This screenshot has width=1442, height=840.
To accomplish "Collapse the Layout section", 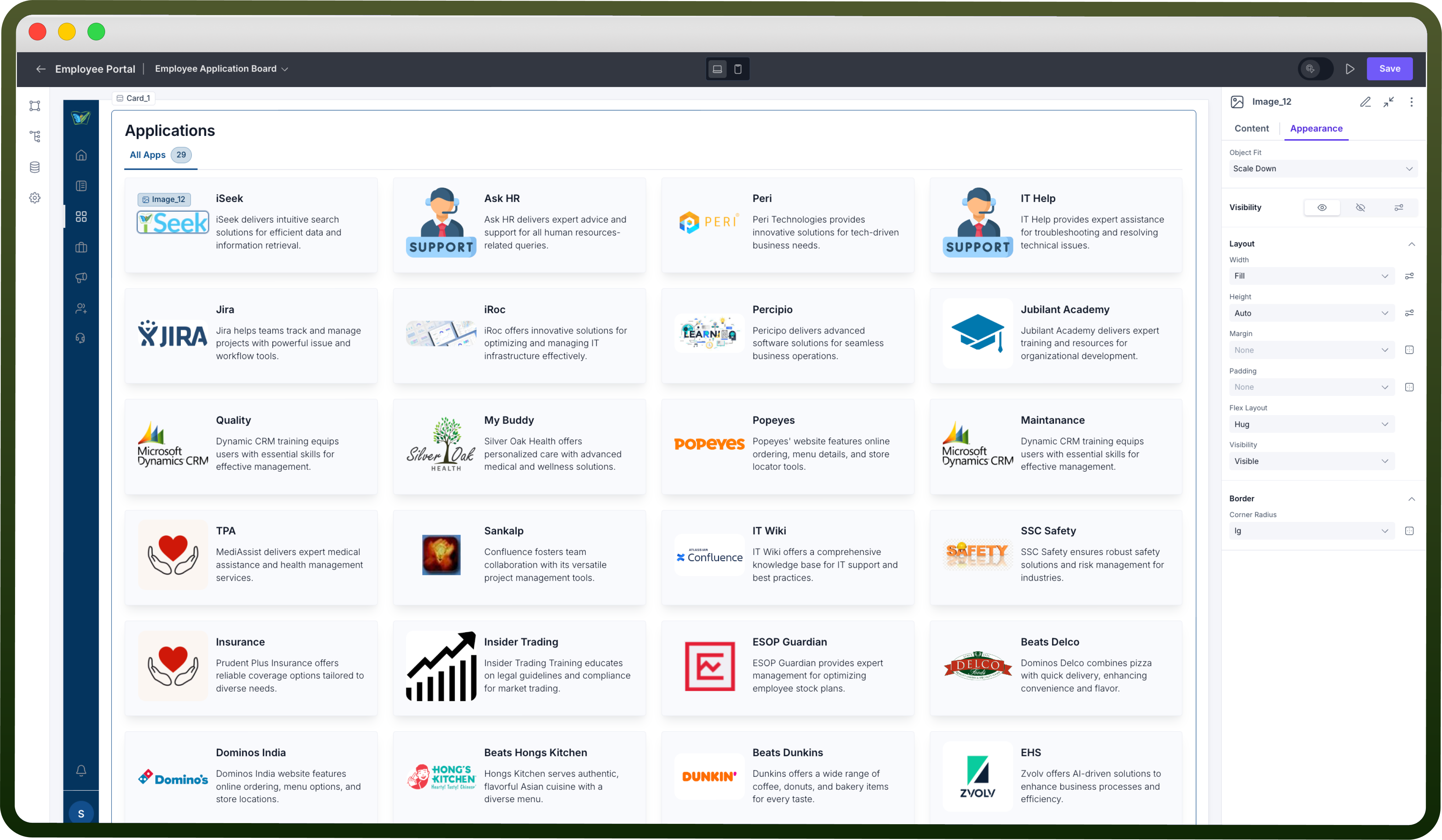I will pos(1411,244).
